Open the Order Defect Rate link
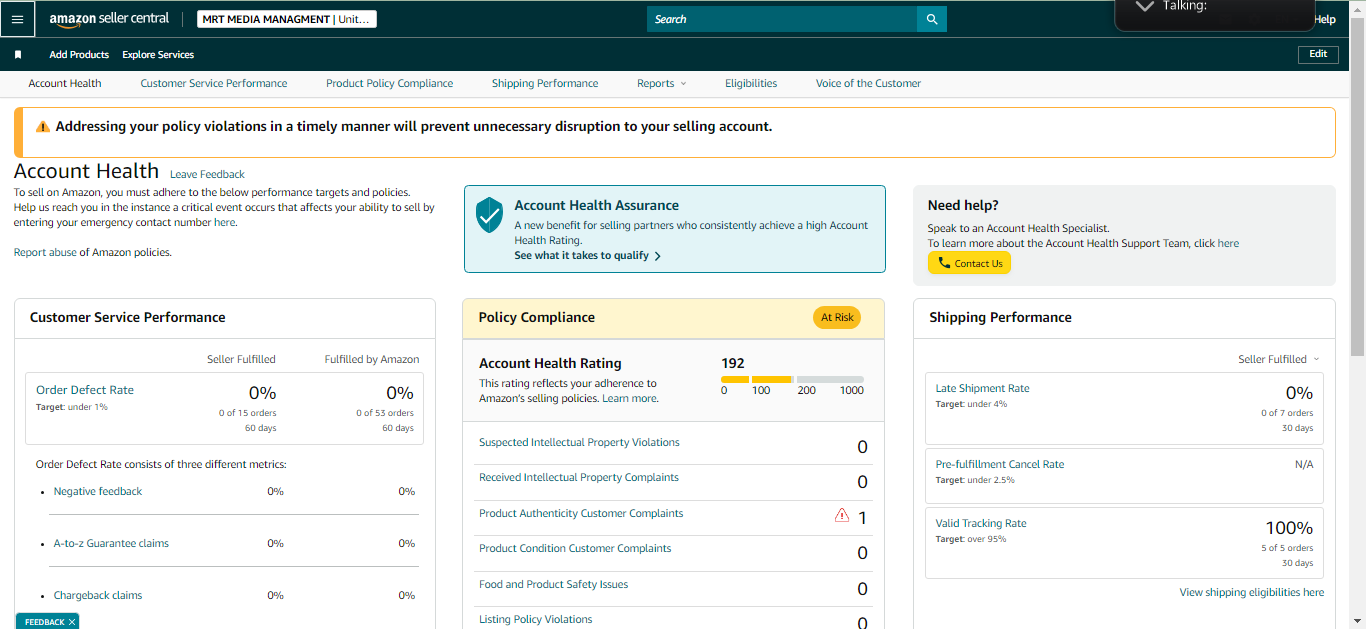1366x629 pixels. (85, 390)
